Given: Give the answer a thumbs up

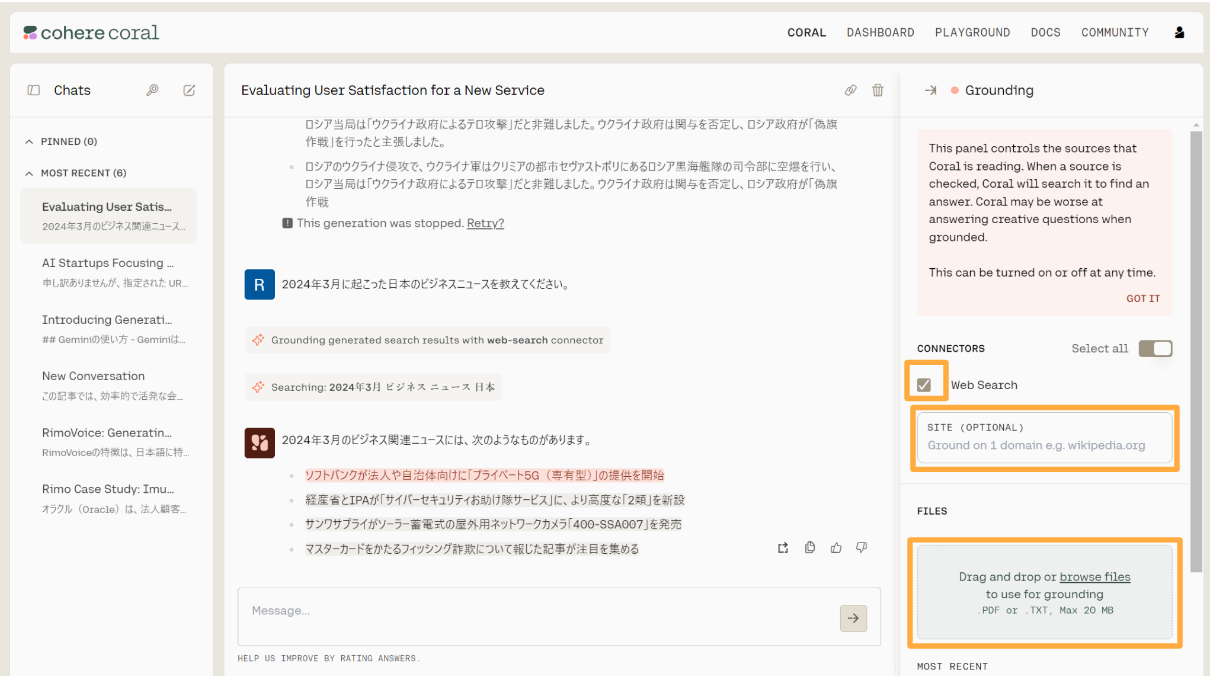Looking at the screenshot, I should (x=836, y=547).
